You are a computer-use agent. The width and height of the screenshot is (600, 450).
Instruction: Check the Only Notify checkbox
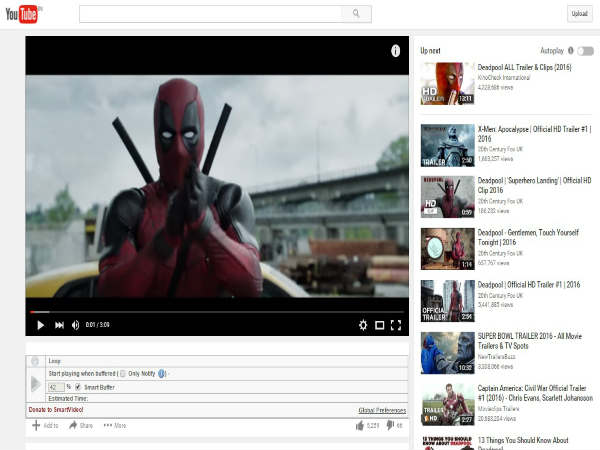(123, 372)
